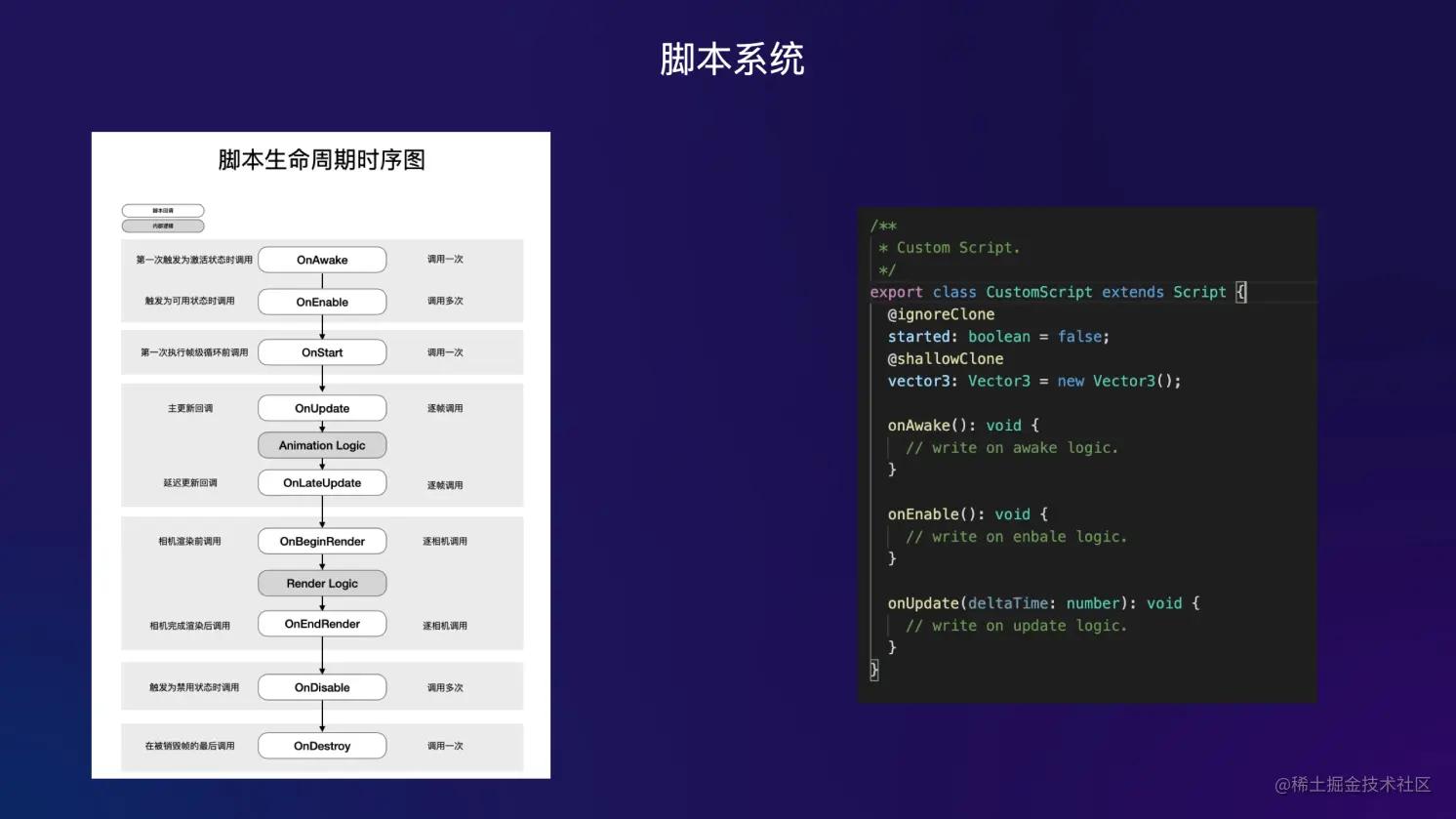Click the onUpdate(deltaTime: number) code line
1456x819 pixels.
pyautogui.click(x=1043, y=603)
